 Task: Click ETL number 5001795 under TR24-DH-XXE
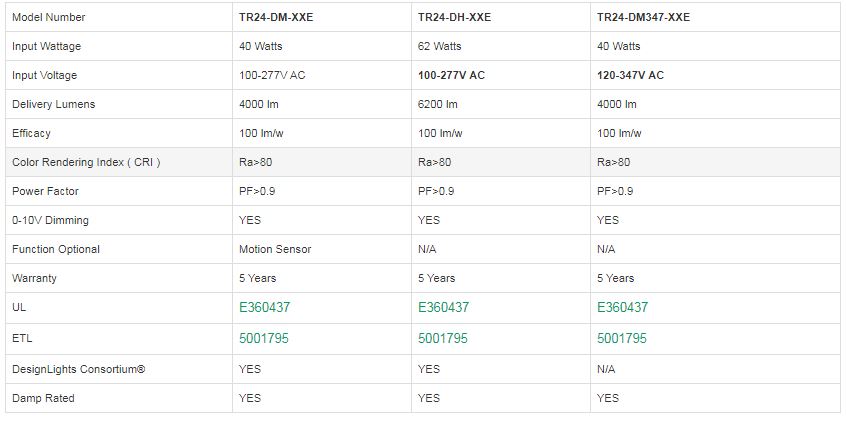point(443,339)
